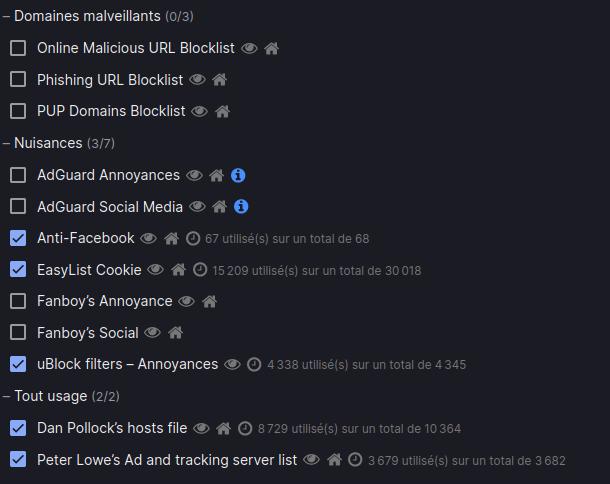Click AdGuard Annoyances blue info icon
610x484 pixels.
pos(238,175)
